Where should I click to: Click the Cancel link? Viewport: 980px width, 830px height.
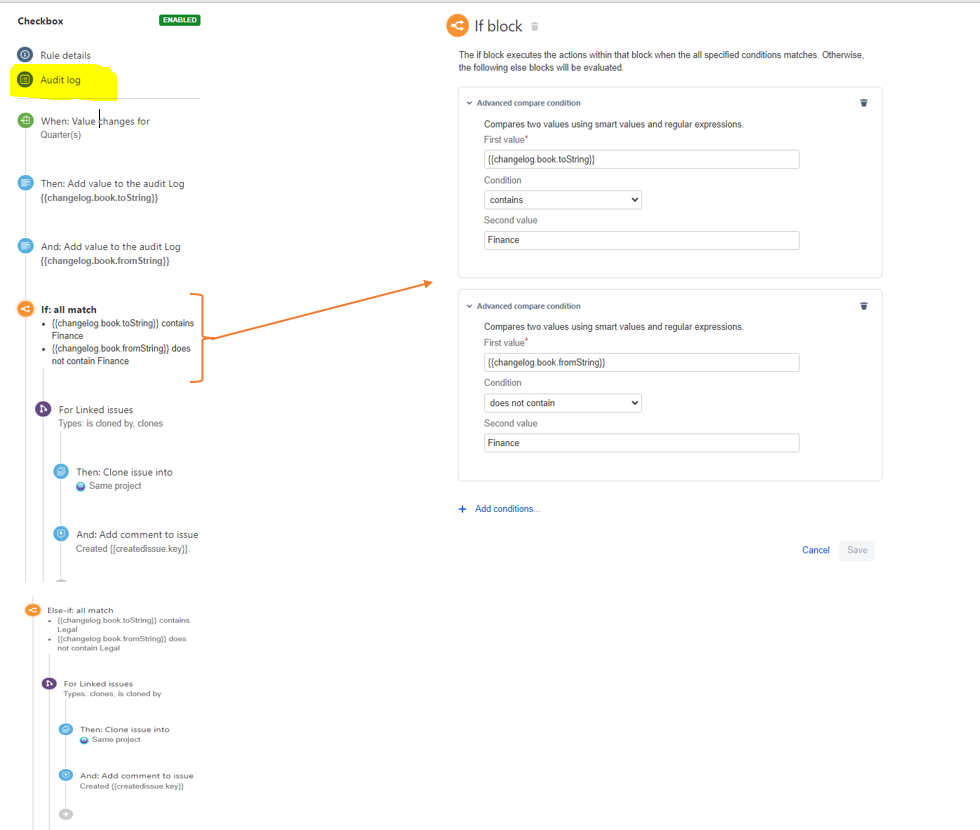click(815, 550)
